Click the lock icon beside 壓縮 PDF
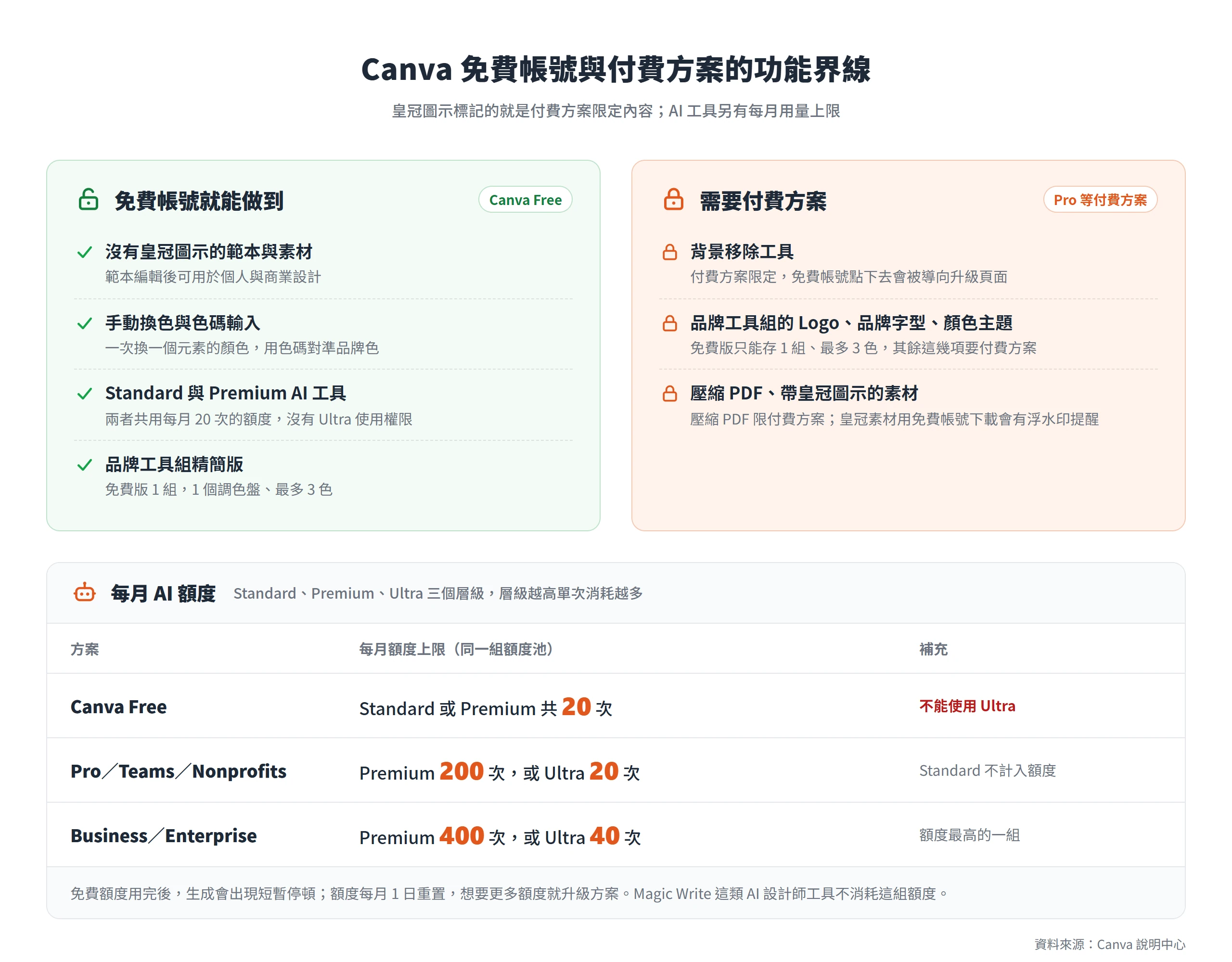 (669, 393)
